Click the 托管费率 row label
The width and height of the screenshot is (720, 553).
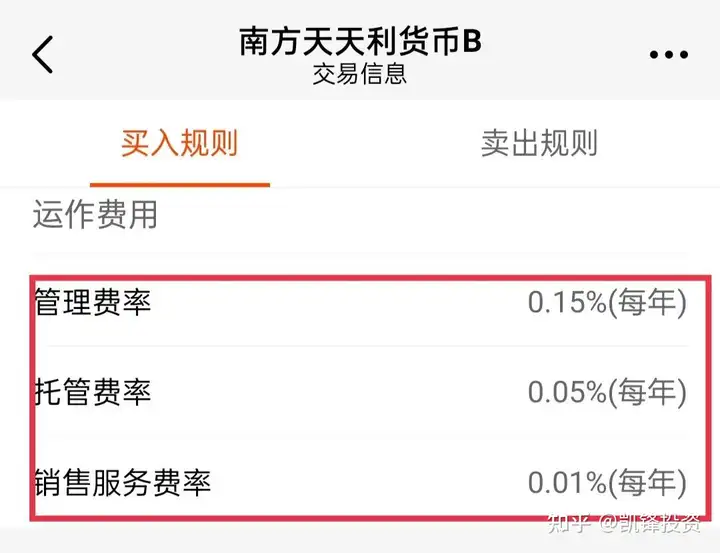click(93, 392)
